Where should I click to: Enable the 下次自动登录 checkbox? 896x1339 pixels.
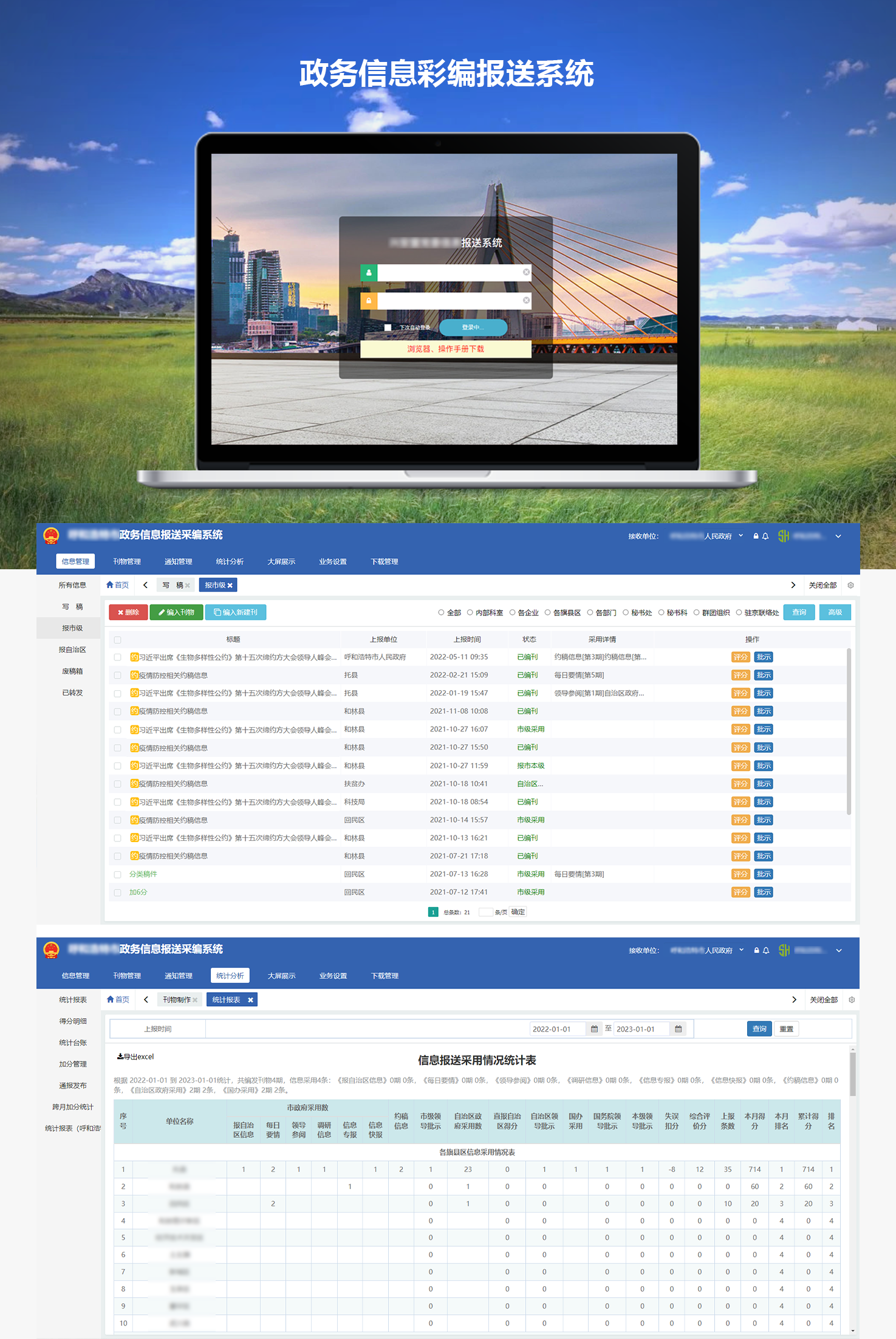click(388, 327)
